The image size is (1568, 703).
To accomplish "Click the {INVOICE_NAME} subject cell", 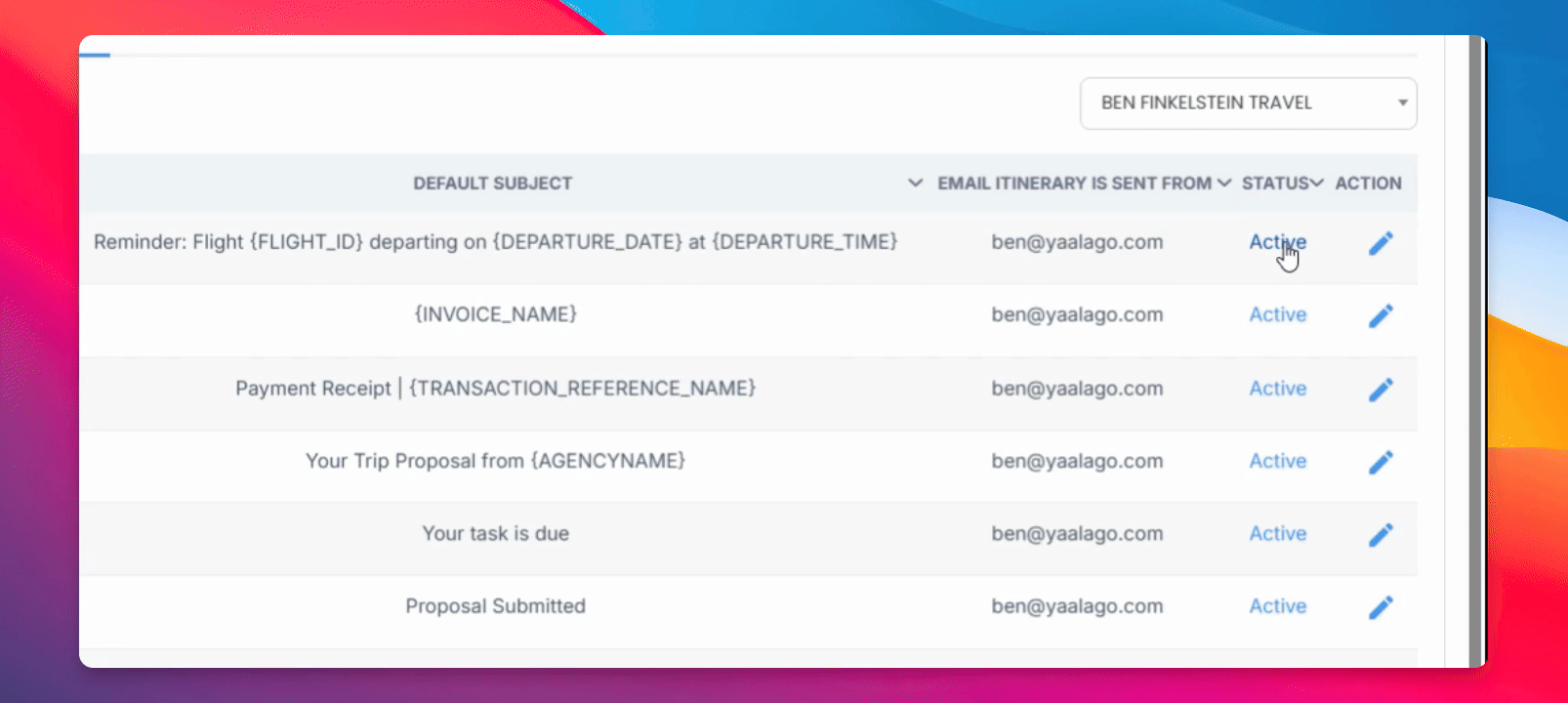I will click(495, 314).
